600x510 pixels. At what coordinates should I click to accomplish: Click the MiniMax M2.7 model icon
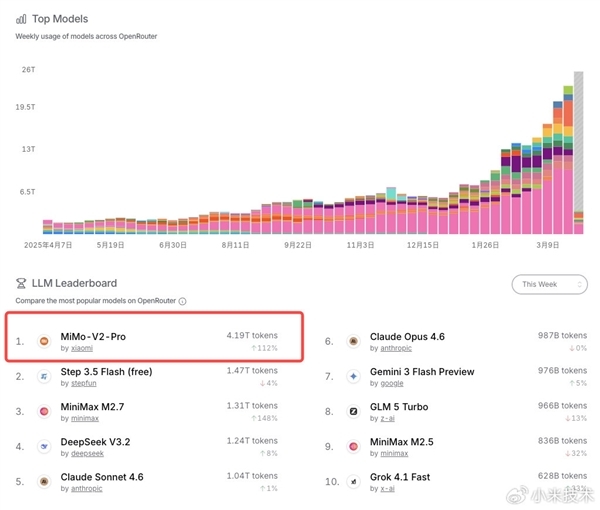(44, 411)
